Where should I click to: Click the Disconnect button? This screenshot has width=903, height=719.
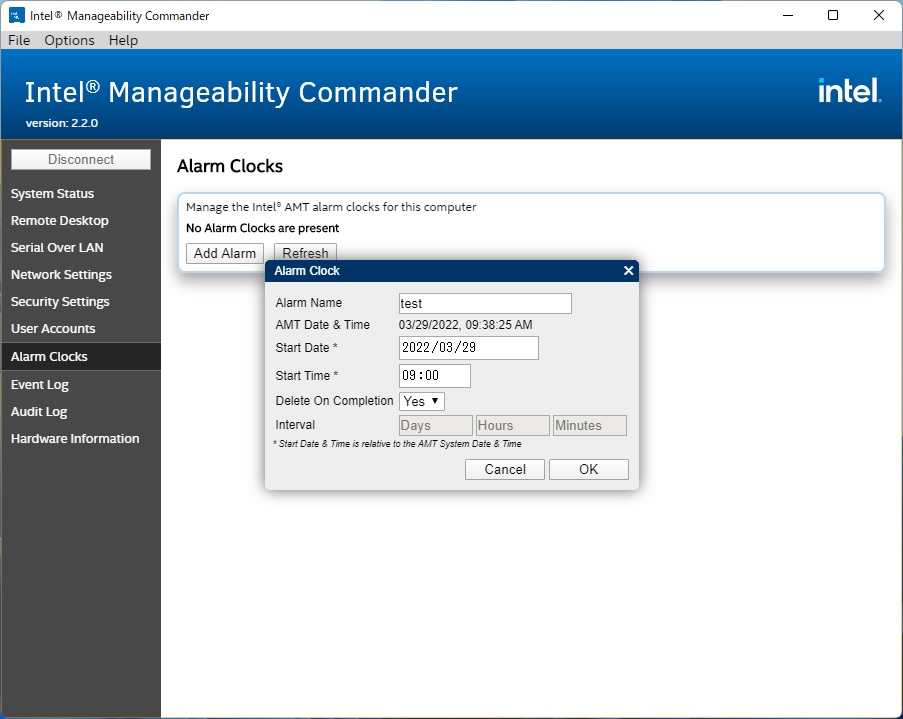[81, 160]
